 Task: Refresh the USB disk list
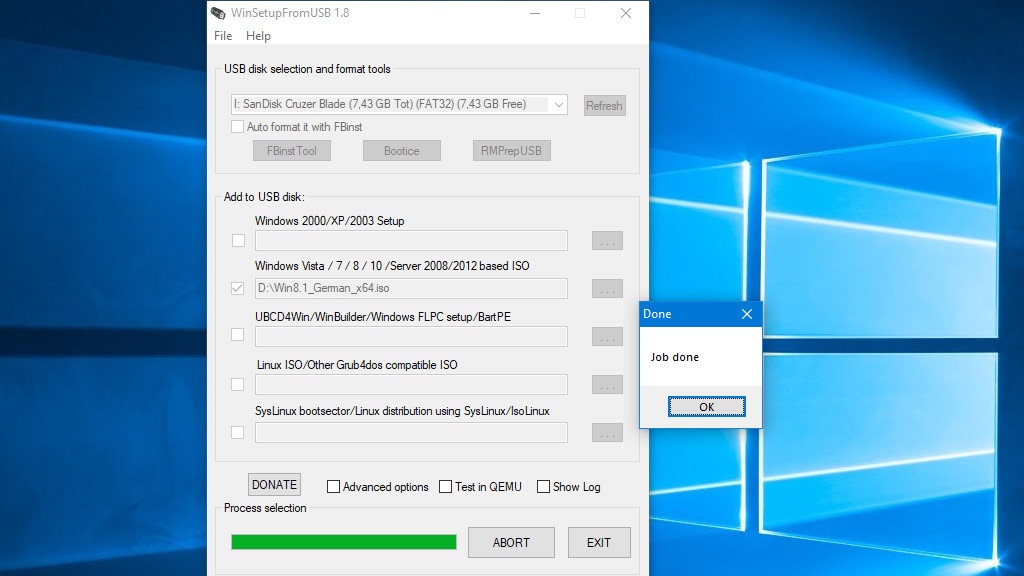tap(604, 105)
